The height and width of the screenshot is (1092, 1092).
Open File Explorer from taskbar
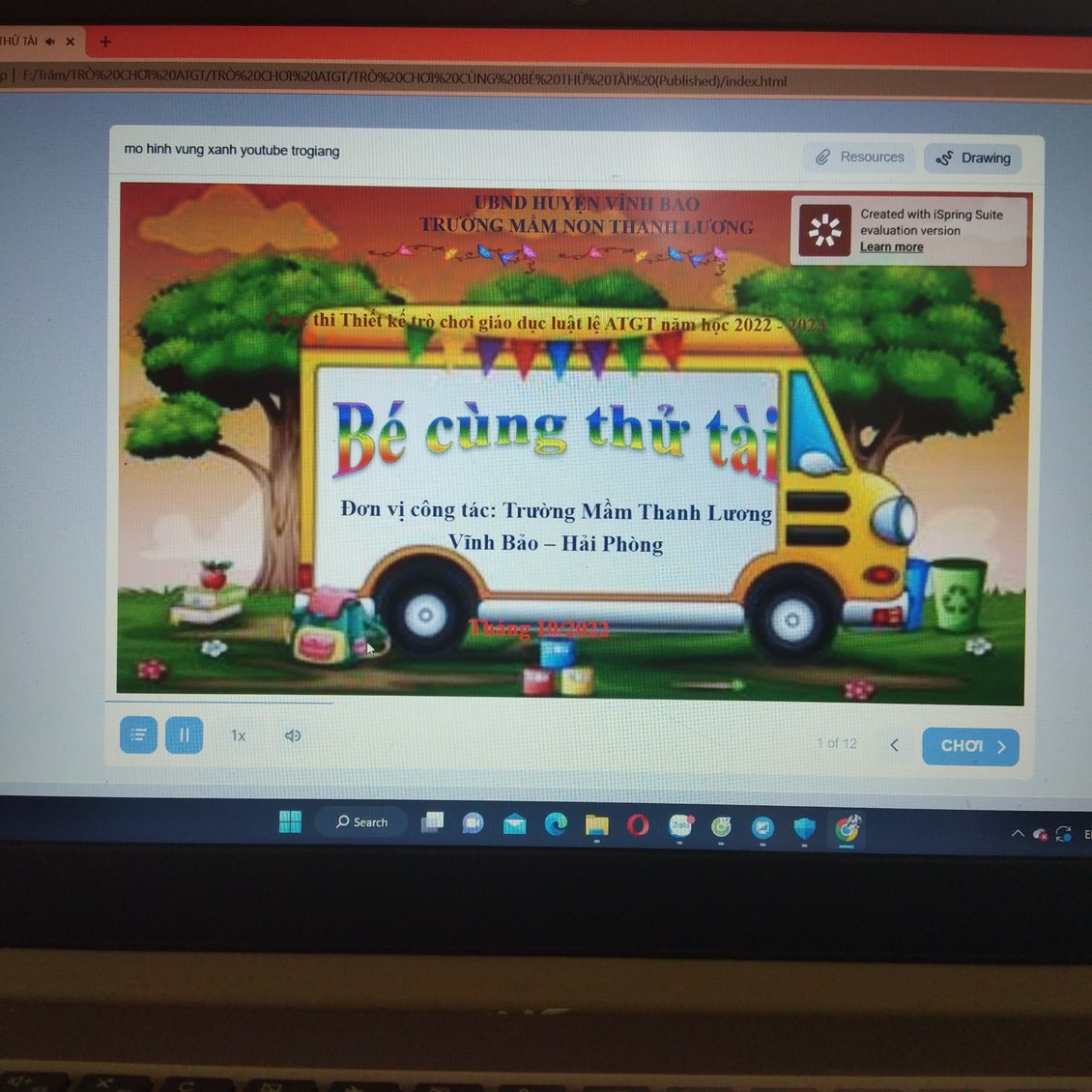click(596, 825)
